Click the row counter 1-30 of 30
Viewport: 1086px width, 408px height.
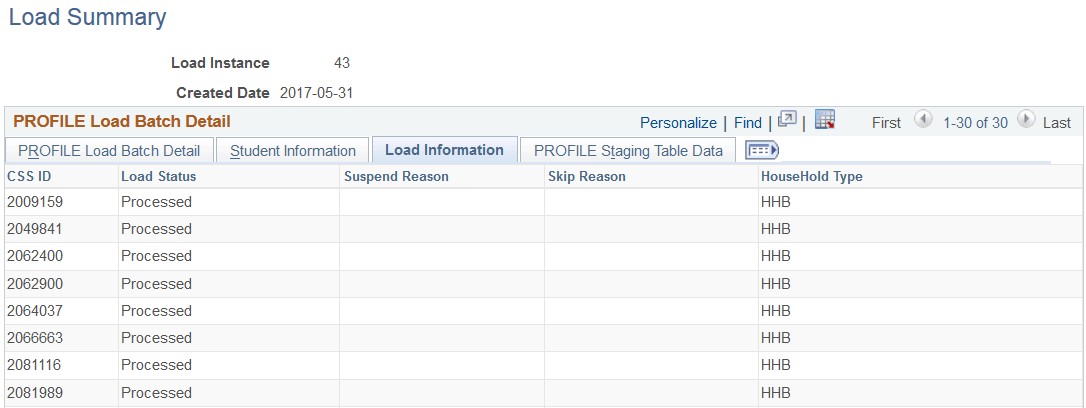pyautogui.click(x=975, y=123)
